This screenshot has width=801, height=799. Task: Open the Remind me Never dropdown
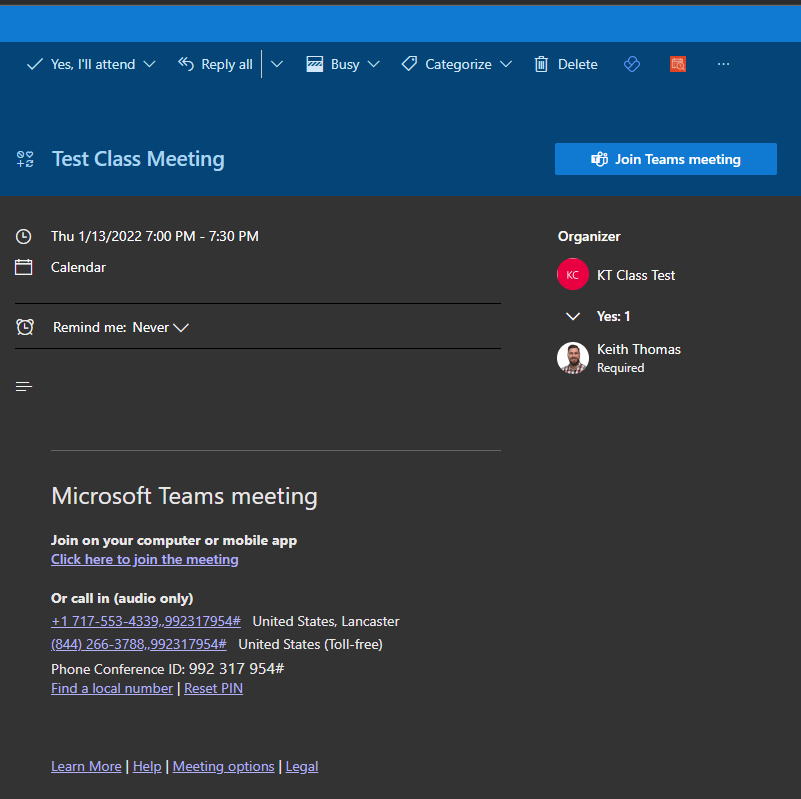(x=160, y=327)
